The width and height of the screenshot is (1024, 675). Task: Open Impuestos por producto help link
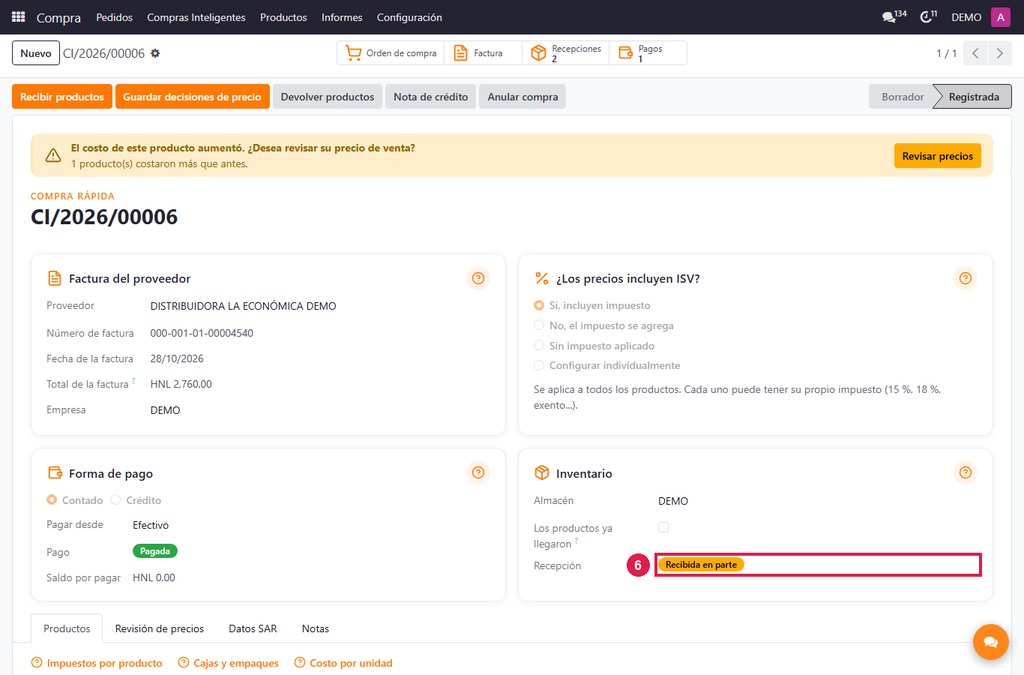(x=97, y=663)
